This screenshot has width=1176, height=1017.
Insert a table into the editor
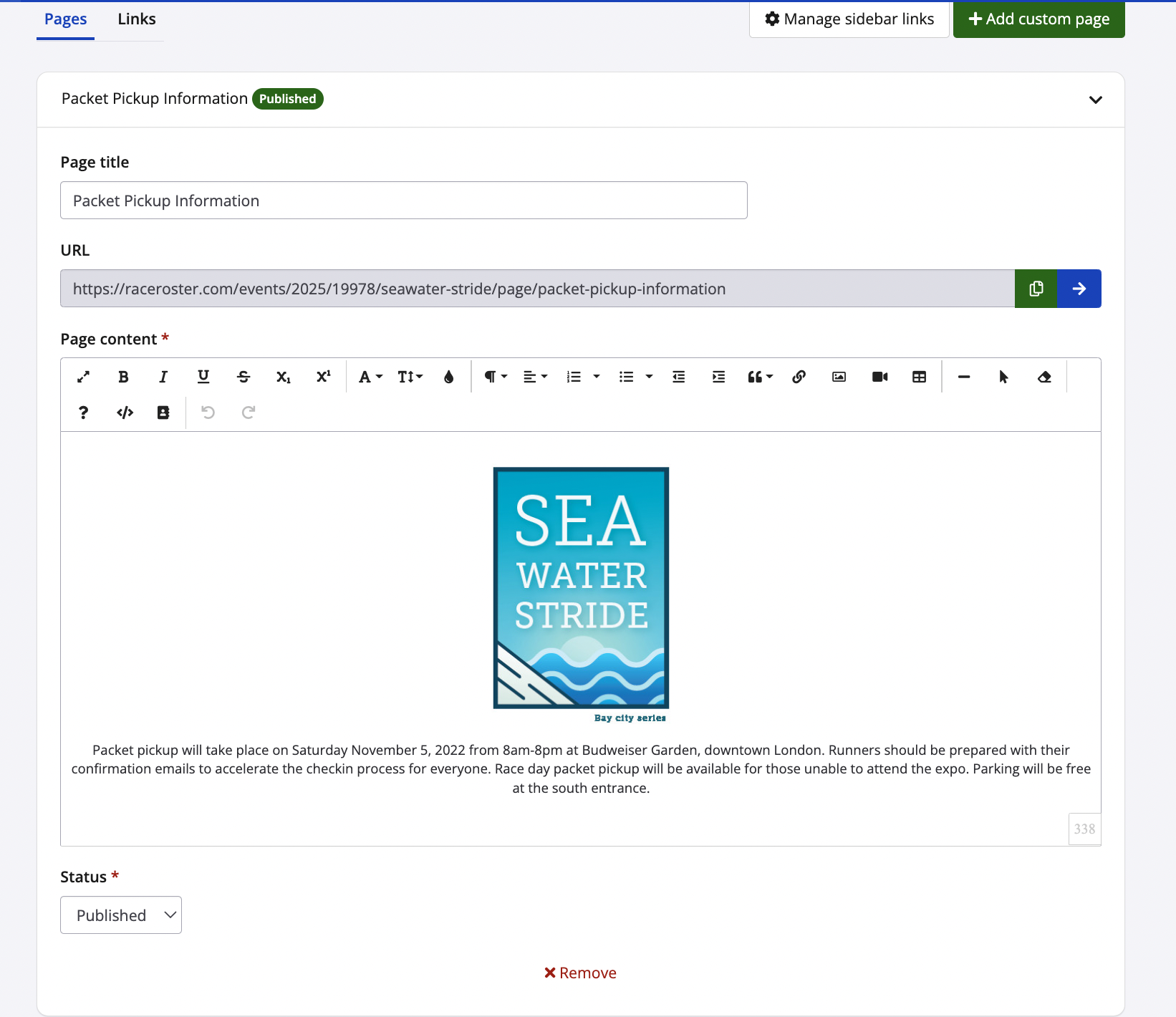click(919, 377)
